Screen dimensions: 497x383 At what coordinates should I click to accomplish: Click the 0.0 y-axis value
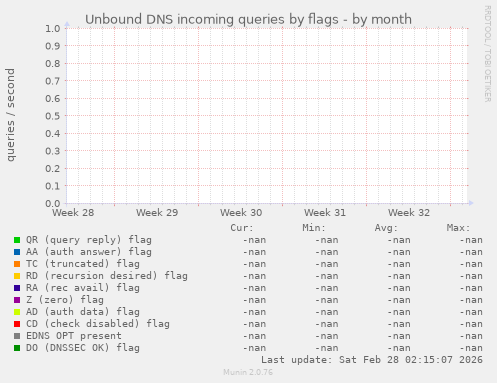pyautogui.click(x=53, y=203)
